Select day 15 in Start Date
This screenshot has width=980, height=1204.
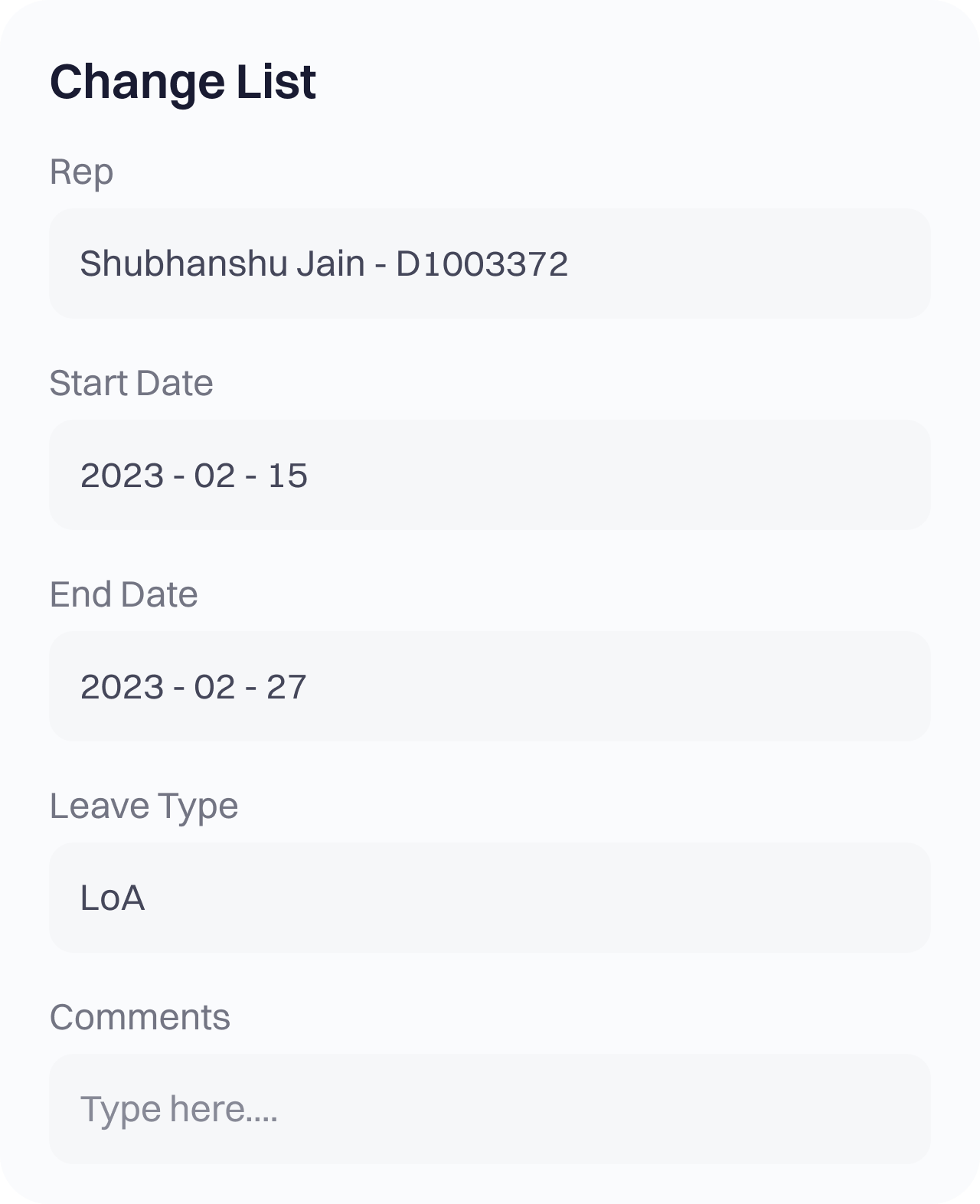[288, 476]
